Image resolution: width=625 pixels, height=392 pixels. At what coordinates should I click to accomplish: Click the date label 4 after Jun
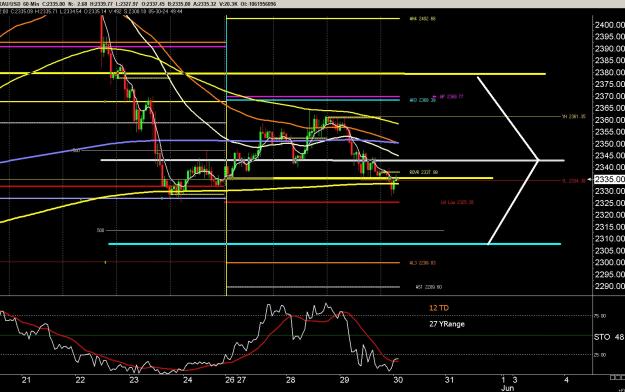click(566, 380)
